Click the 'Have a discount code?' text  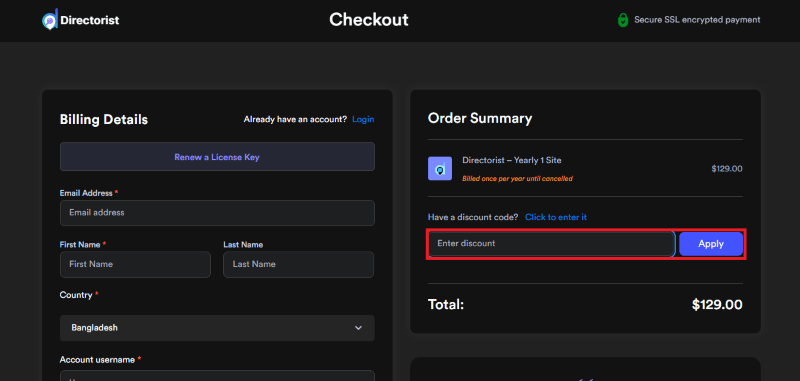[x=473, y=217]
